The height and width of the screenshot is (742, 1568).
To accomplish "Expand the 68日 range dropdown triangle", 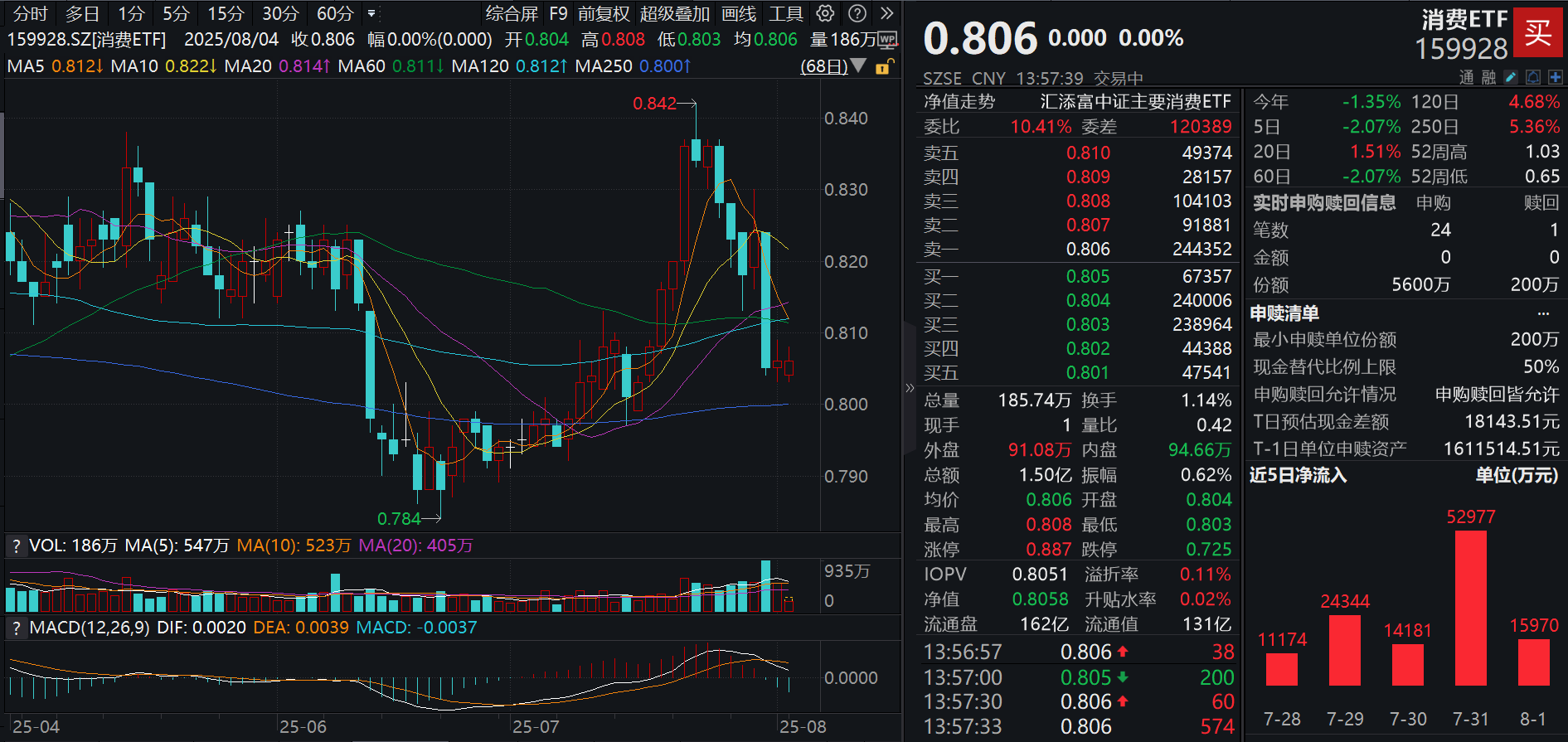I will tap(859, 65).
